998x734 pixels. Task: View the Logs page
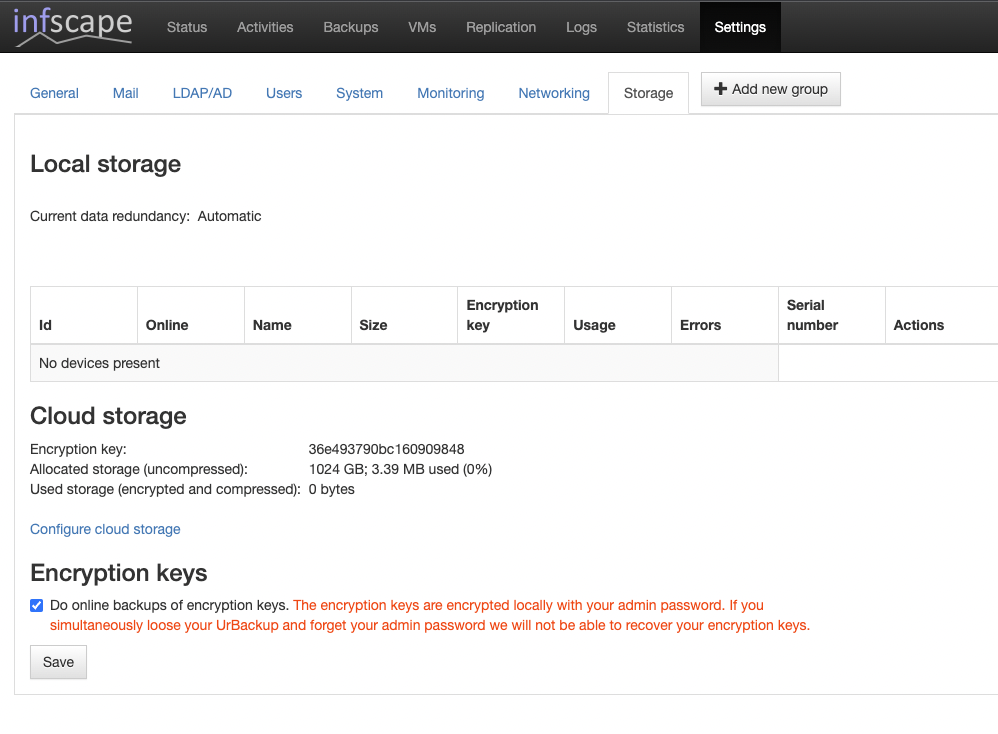[x=581, y=27]
